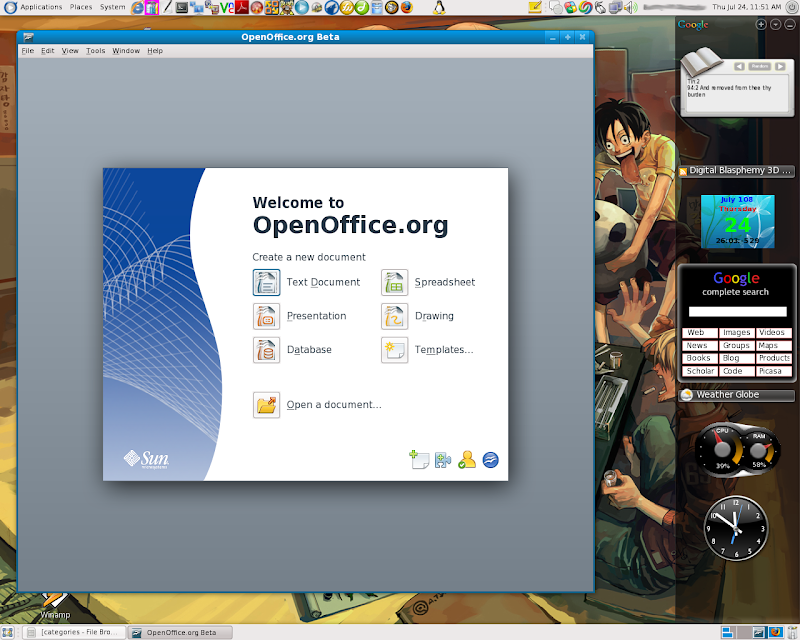Click the Open a document folder icon

pyautogui.click(x=266, y=405)
